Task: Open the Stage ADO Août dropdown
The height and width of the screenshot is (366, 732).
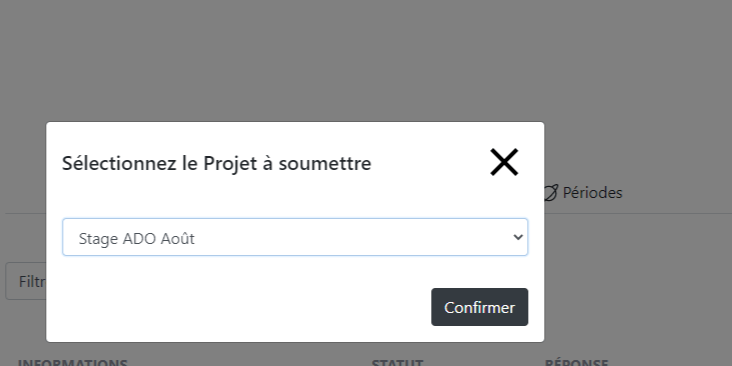Action: pyautogui.click(x=295, y=237)
